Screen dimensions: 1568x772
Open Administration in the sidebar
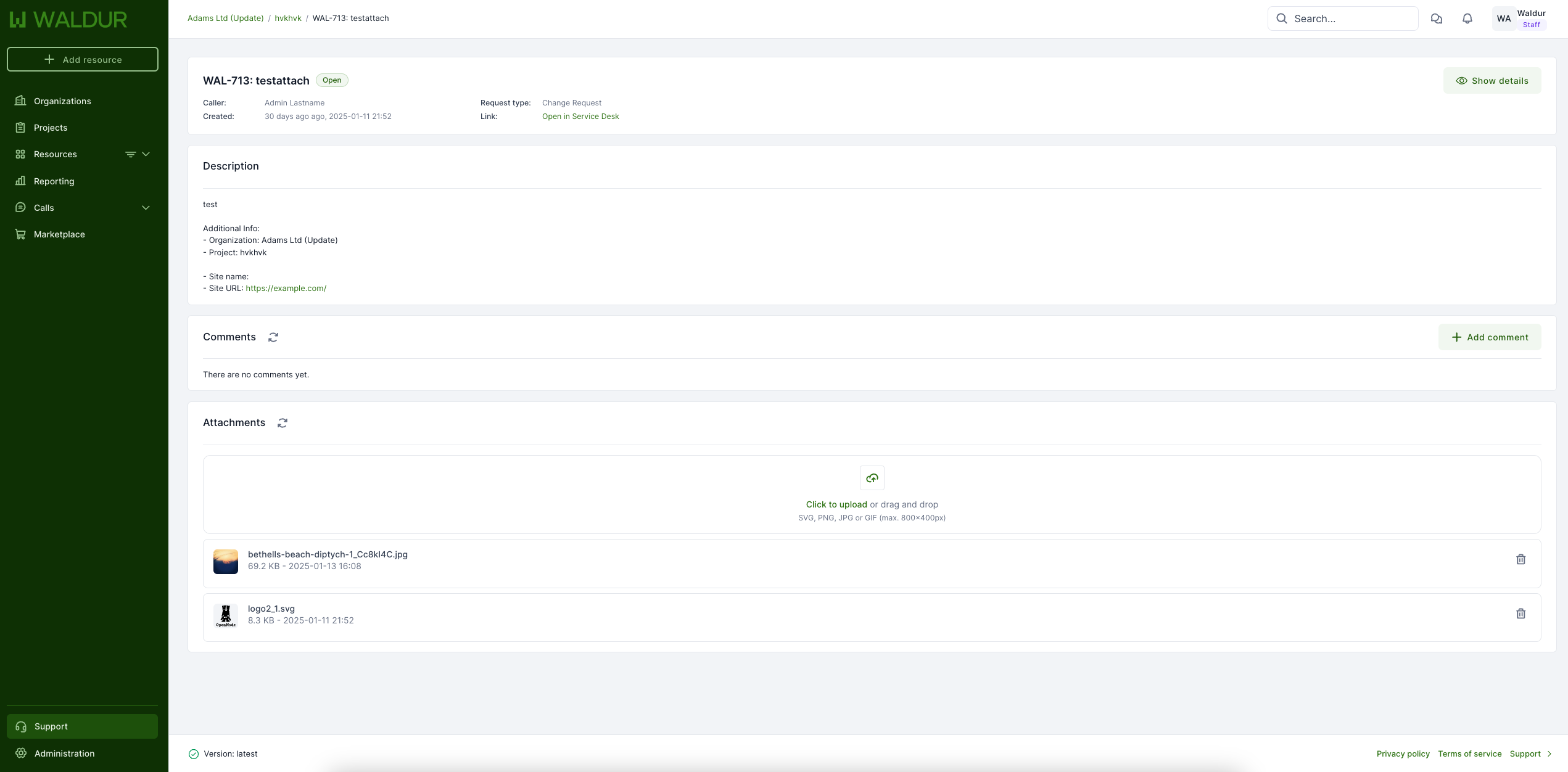coord(64,754)
